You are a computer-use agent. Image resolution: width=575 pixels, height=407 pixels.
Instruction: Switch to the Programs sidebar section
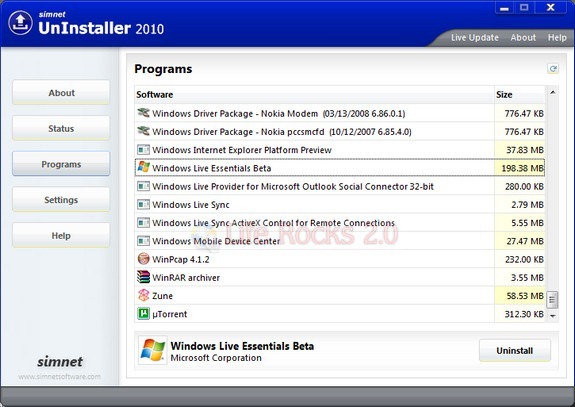coord(61,164)
